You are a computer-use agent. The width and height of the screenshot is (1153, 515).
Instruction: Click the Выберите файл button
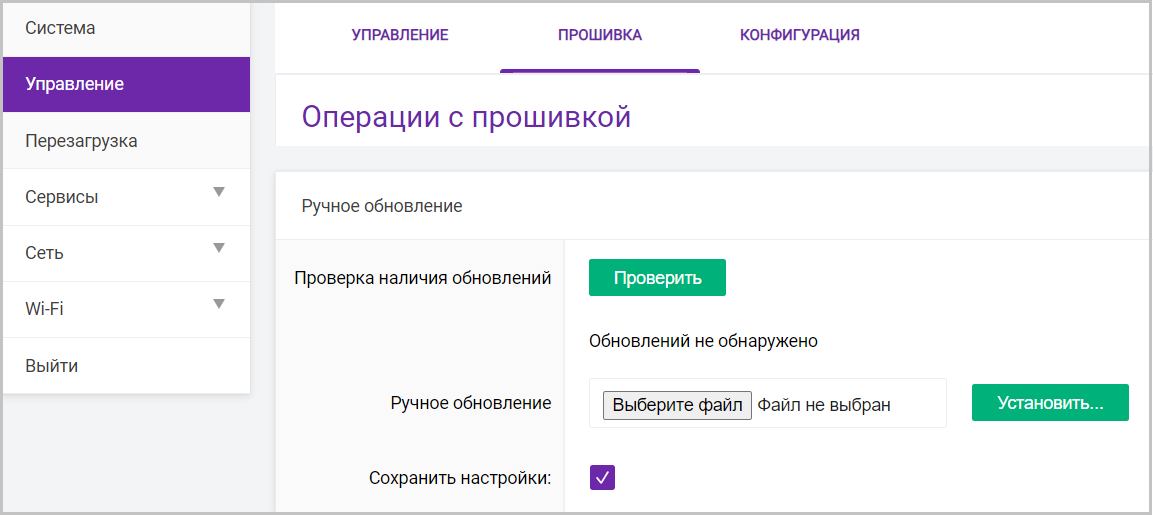point(677,405)
